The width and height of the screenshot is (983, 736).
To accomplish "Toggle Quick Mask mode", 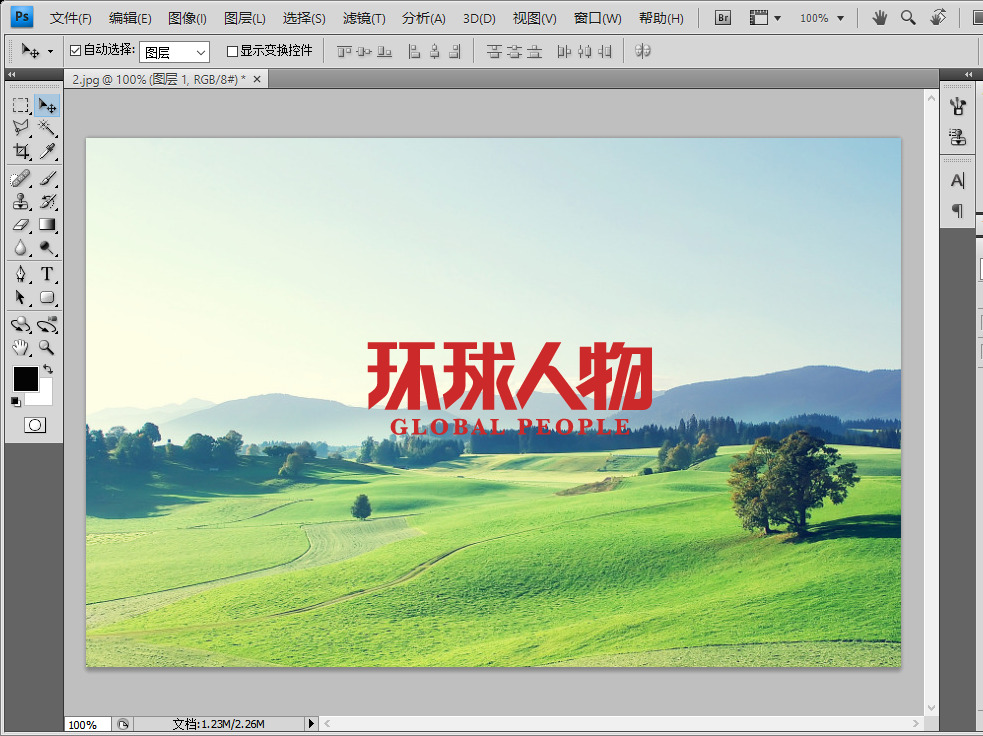I will (34, 425).
